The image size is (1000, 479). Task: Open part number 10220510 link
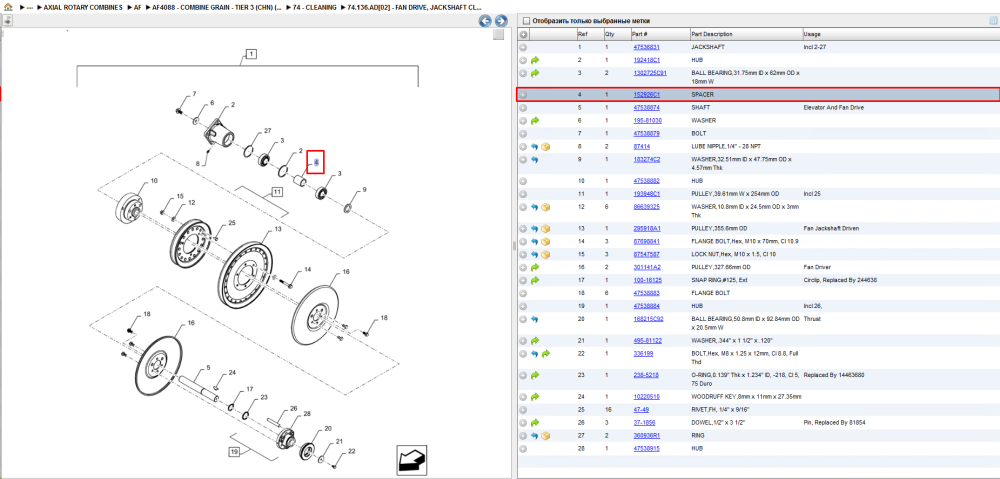(646, 397)
